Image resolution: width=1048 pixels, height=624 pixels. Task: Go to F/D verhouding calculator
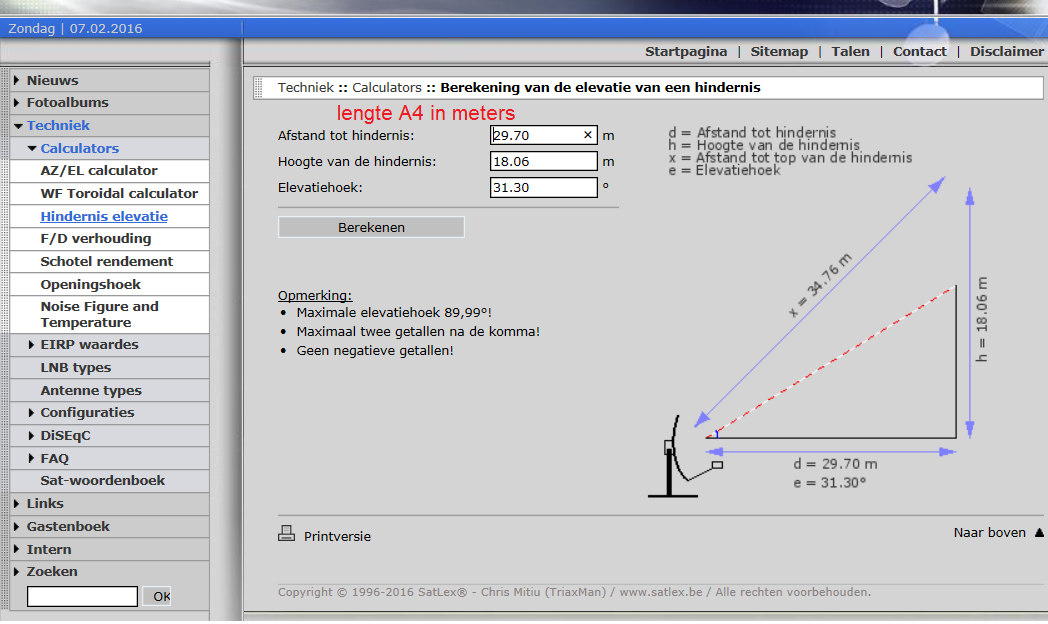point(96,238)
